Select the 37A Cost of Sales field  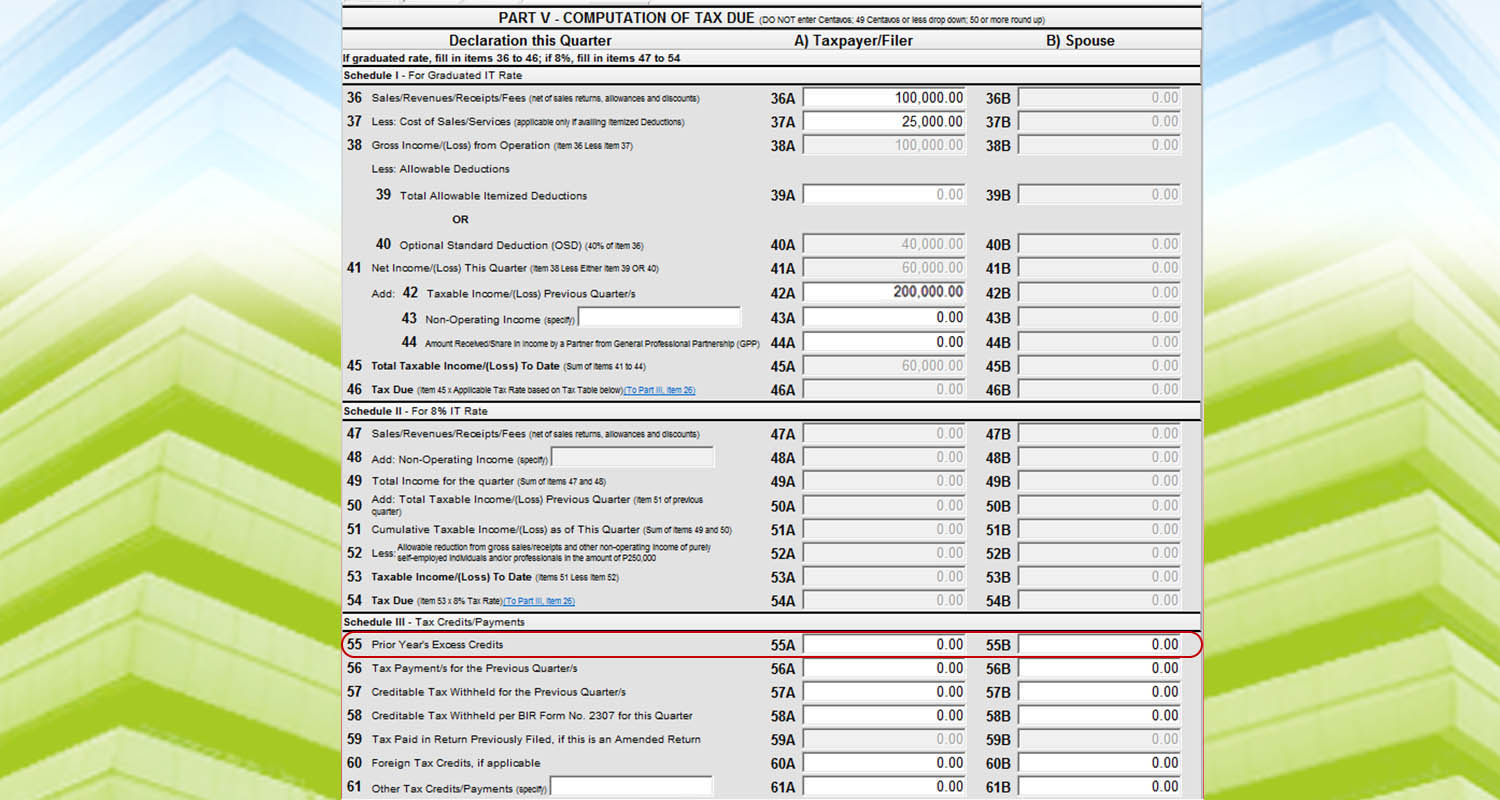884,122
